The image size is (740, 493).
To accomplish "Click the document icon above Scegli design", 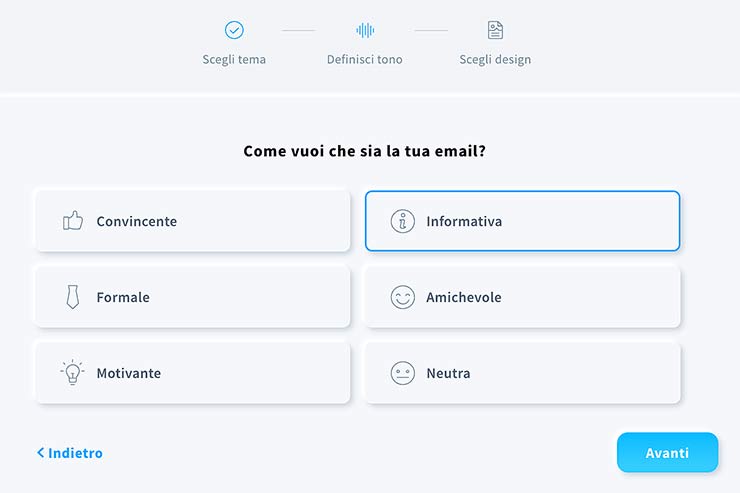I will point(495,30).
